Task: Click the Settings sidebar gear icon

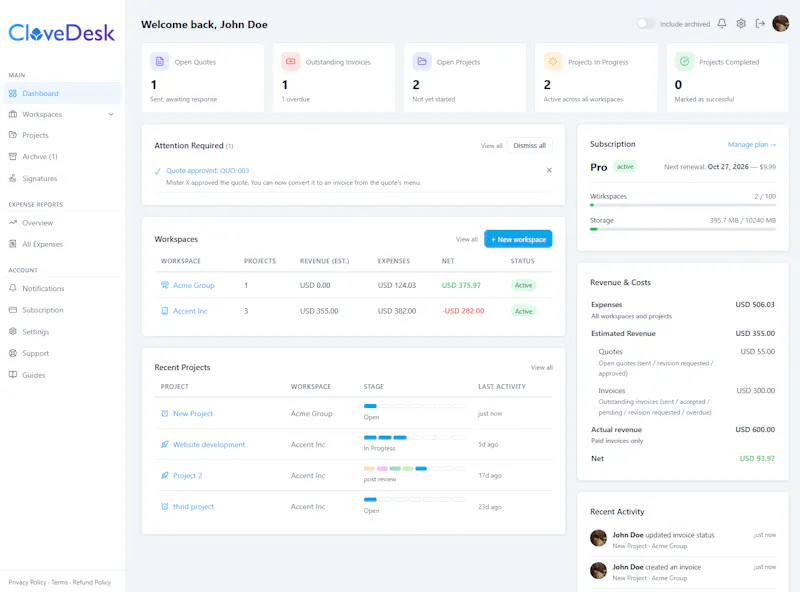Action: coord(13,331)
